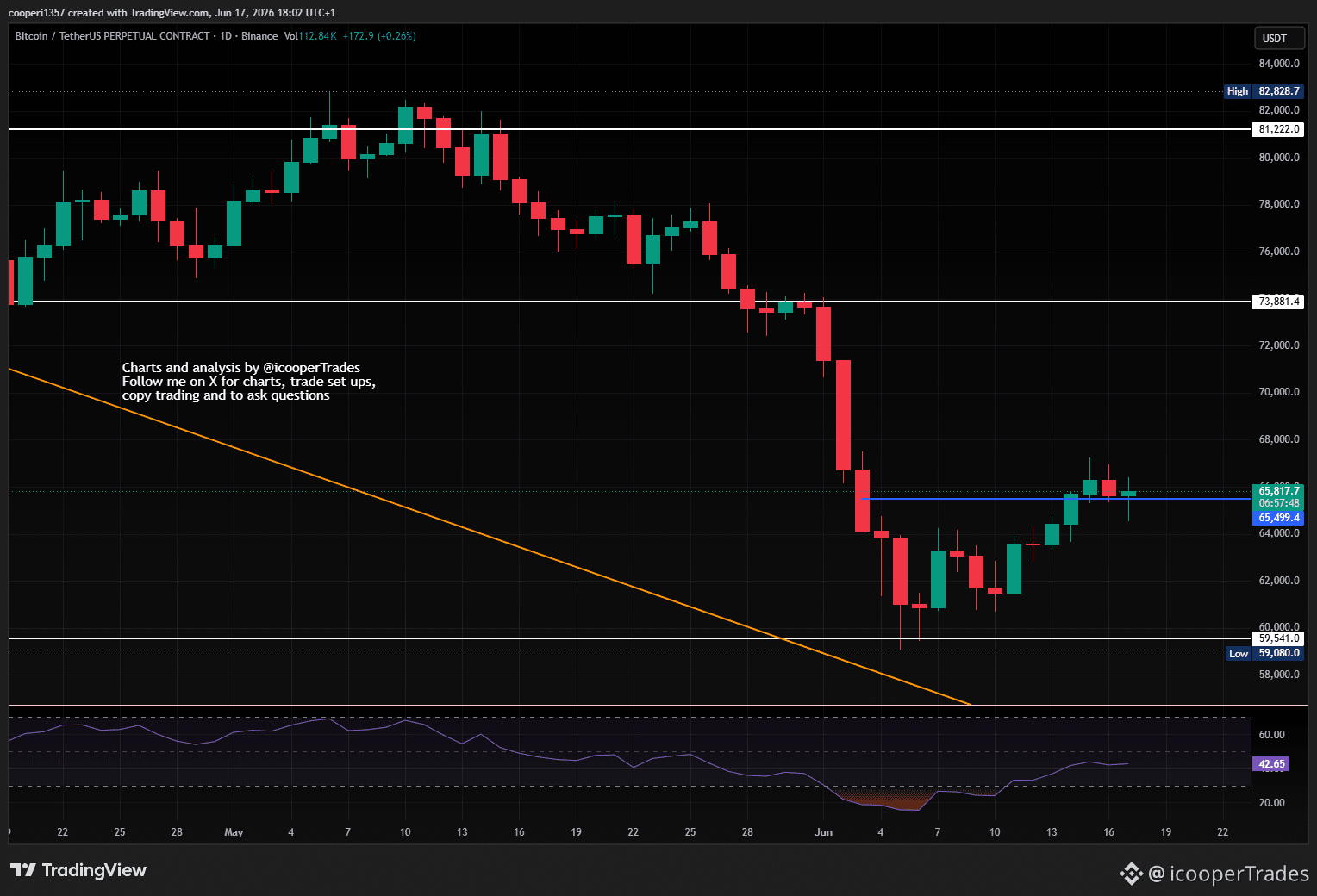Screen dimensions: 1317x896
Task: Select the 81,222.0 horizontal line label
Action: pyautogui.click(x=1278, y=129)
